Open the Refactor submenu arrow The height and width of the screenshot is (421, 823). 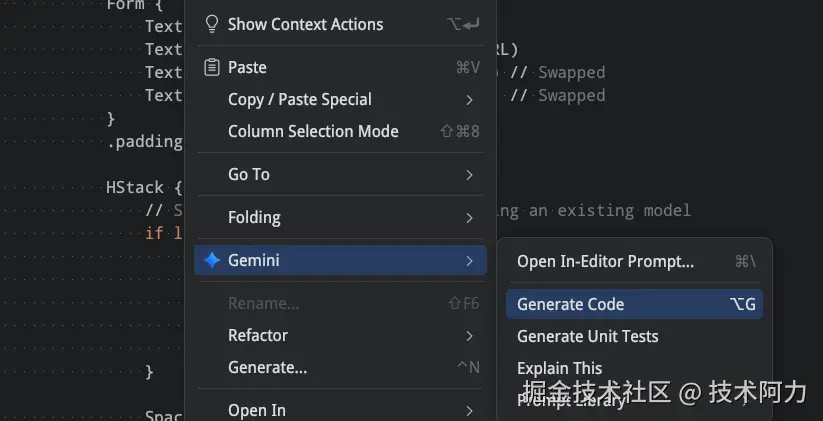(470, 336)
